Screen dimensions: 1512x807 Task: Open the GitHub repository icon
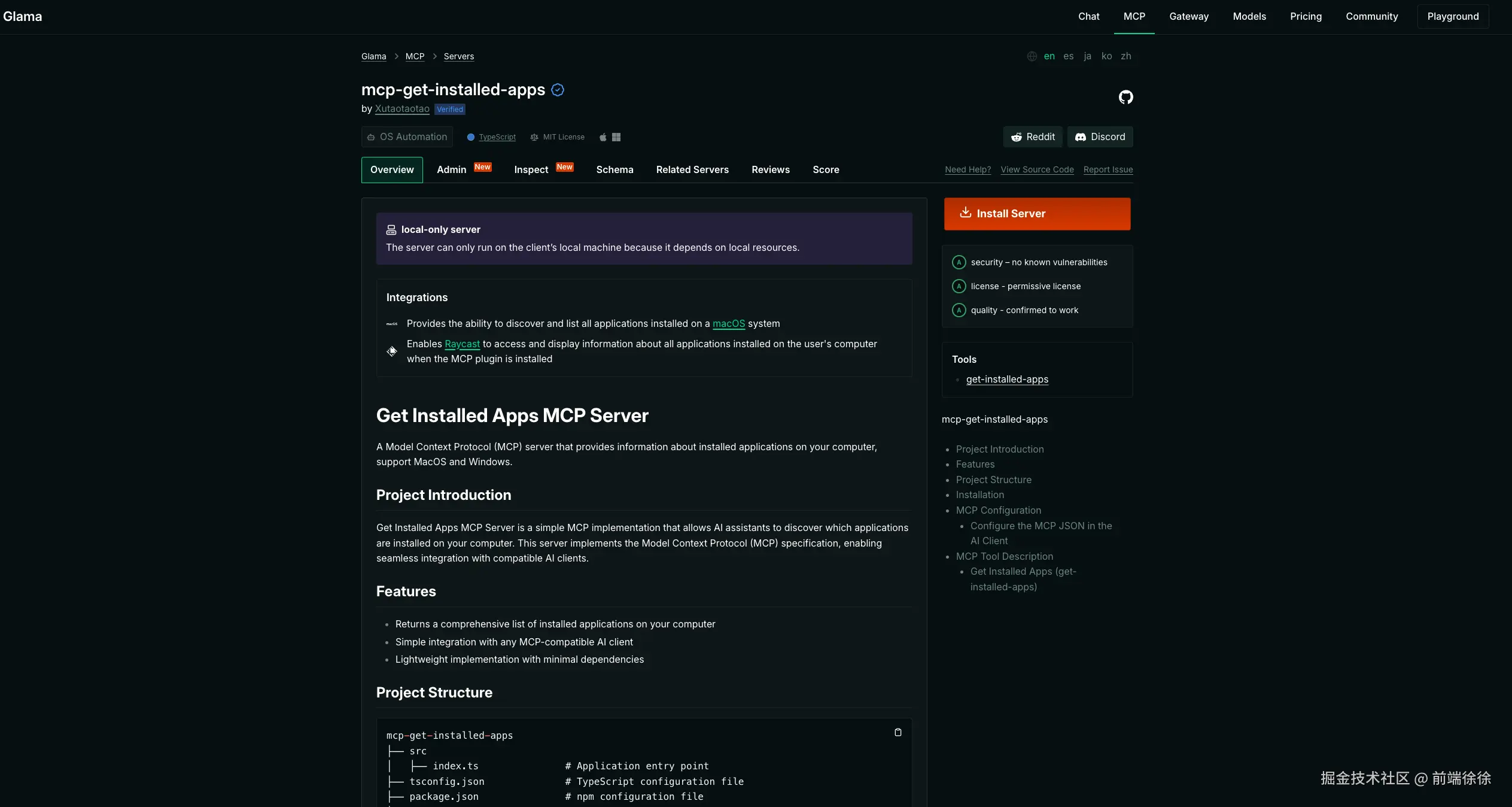click(x=1125, y=97)
